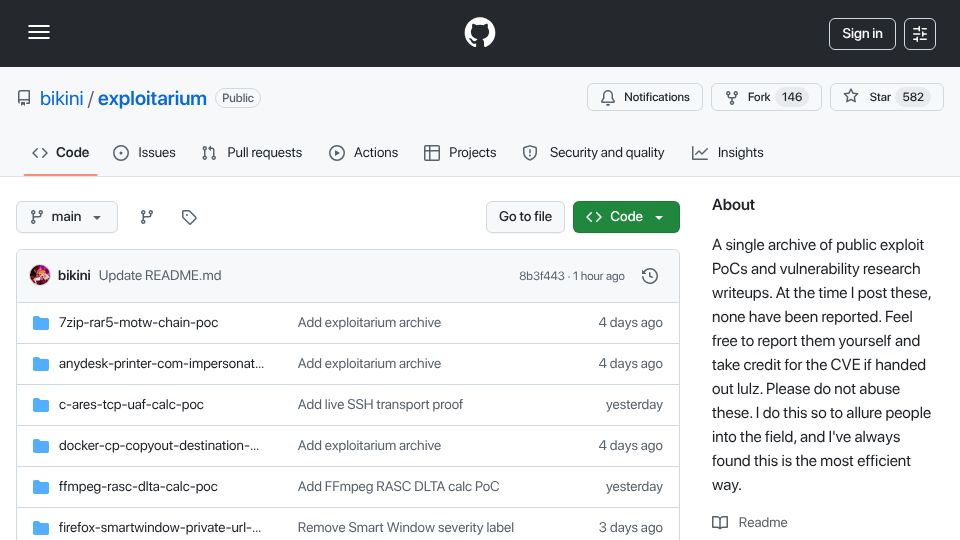Click folder icon for anydesk-printer-com row
Viewport: 960px width, 540px height.
41,364
